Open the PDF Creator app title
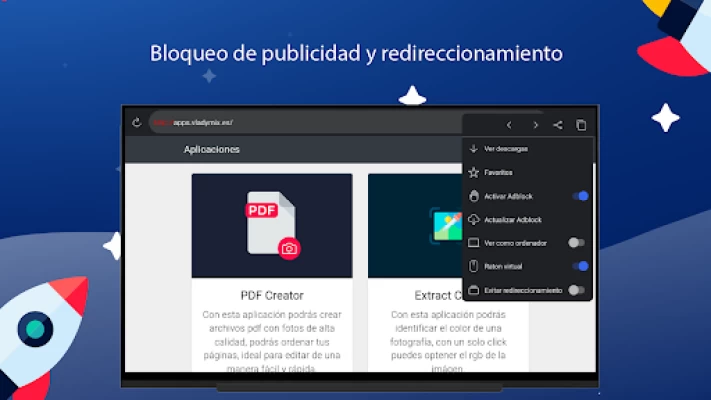Viewport: 711px width, 400px height. [x=271, y=295]
